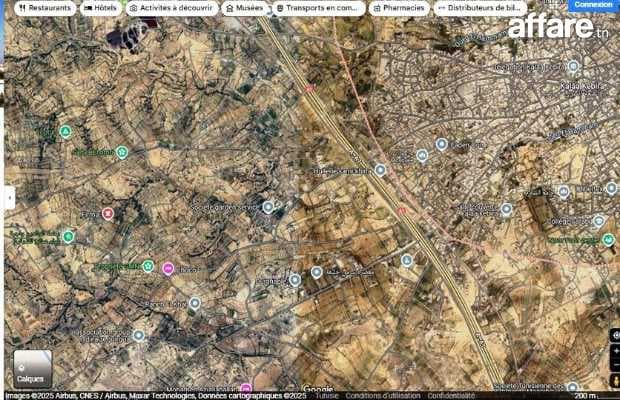Open the Activités à découvrir filter
This screenshot has width=620, height=400.
coord(172,7)
